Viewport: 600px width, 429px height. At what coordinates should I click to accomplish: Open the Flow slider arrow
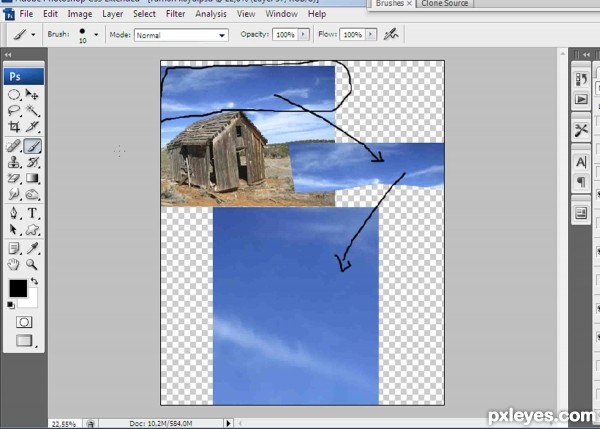[370, 34]
